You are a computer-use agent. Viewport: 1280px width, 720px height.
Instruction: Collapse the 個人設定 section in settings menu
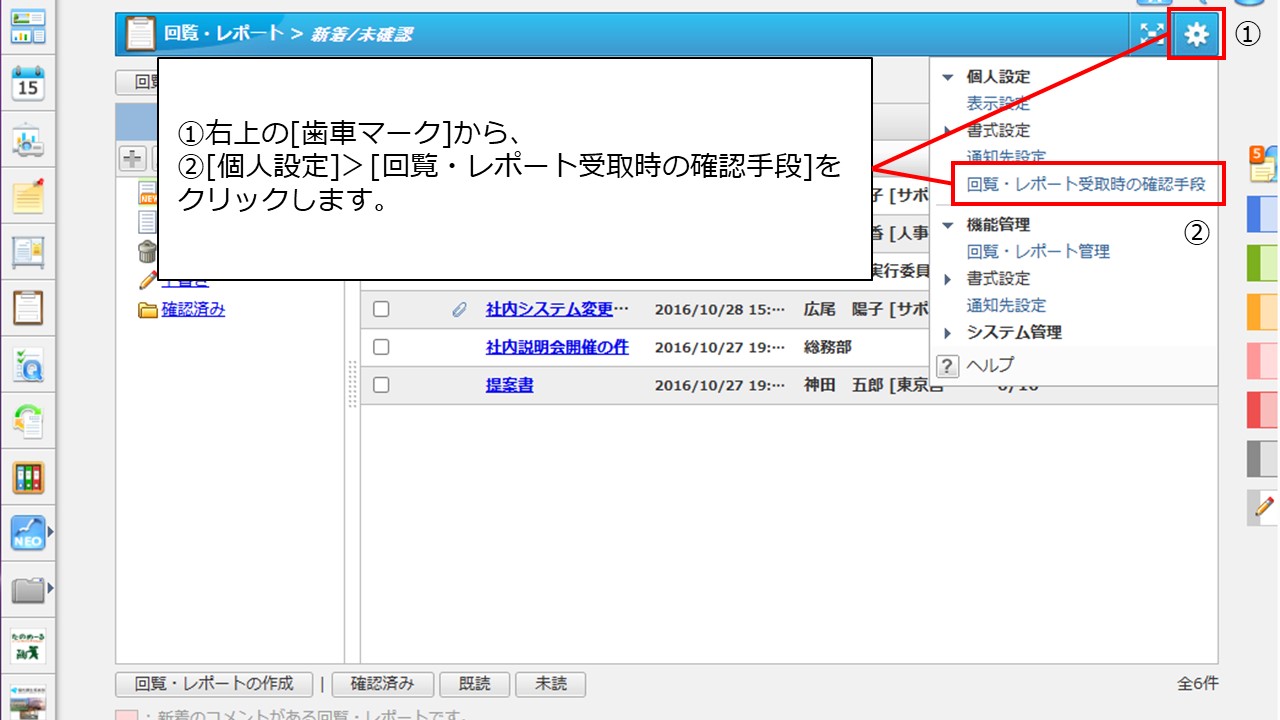point(948,77)
